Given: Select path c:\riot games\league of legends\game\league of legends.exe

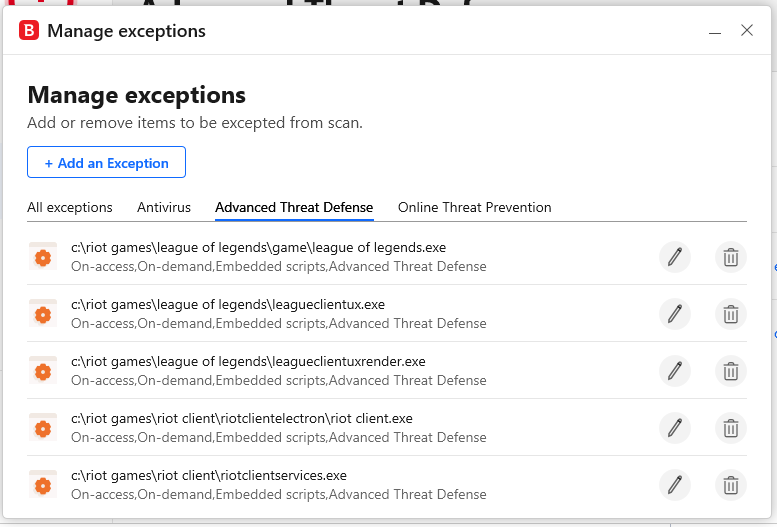Looking at the screenshot, I should coord(259,247).
